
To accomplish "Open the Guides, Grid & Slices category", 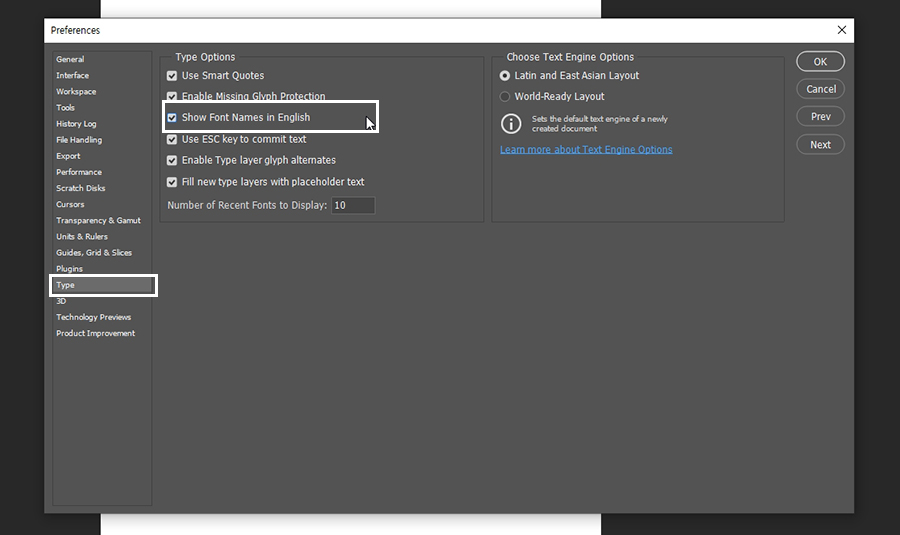I will coord(94,252).
